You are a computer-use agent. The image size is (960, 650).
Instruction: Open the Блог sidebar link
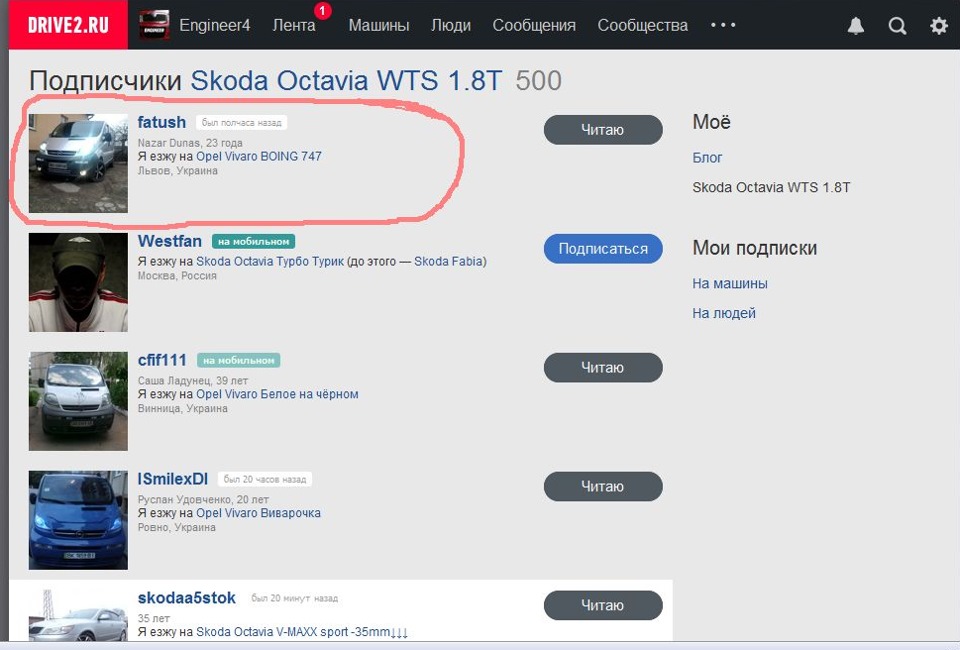point(707,158)
